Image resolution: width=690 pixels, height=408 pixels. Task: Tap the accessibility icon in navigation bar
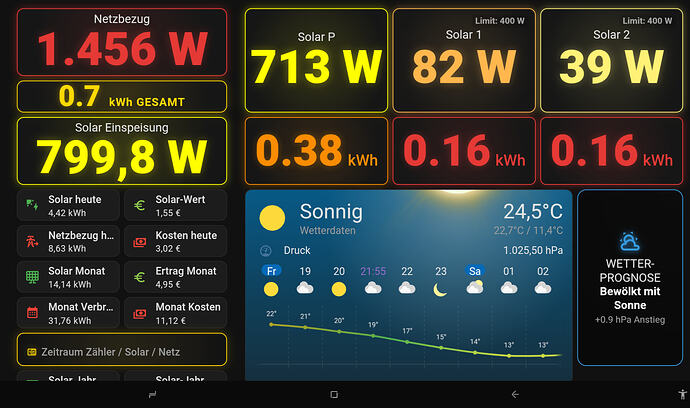click(x=683, y=394)
